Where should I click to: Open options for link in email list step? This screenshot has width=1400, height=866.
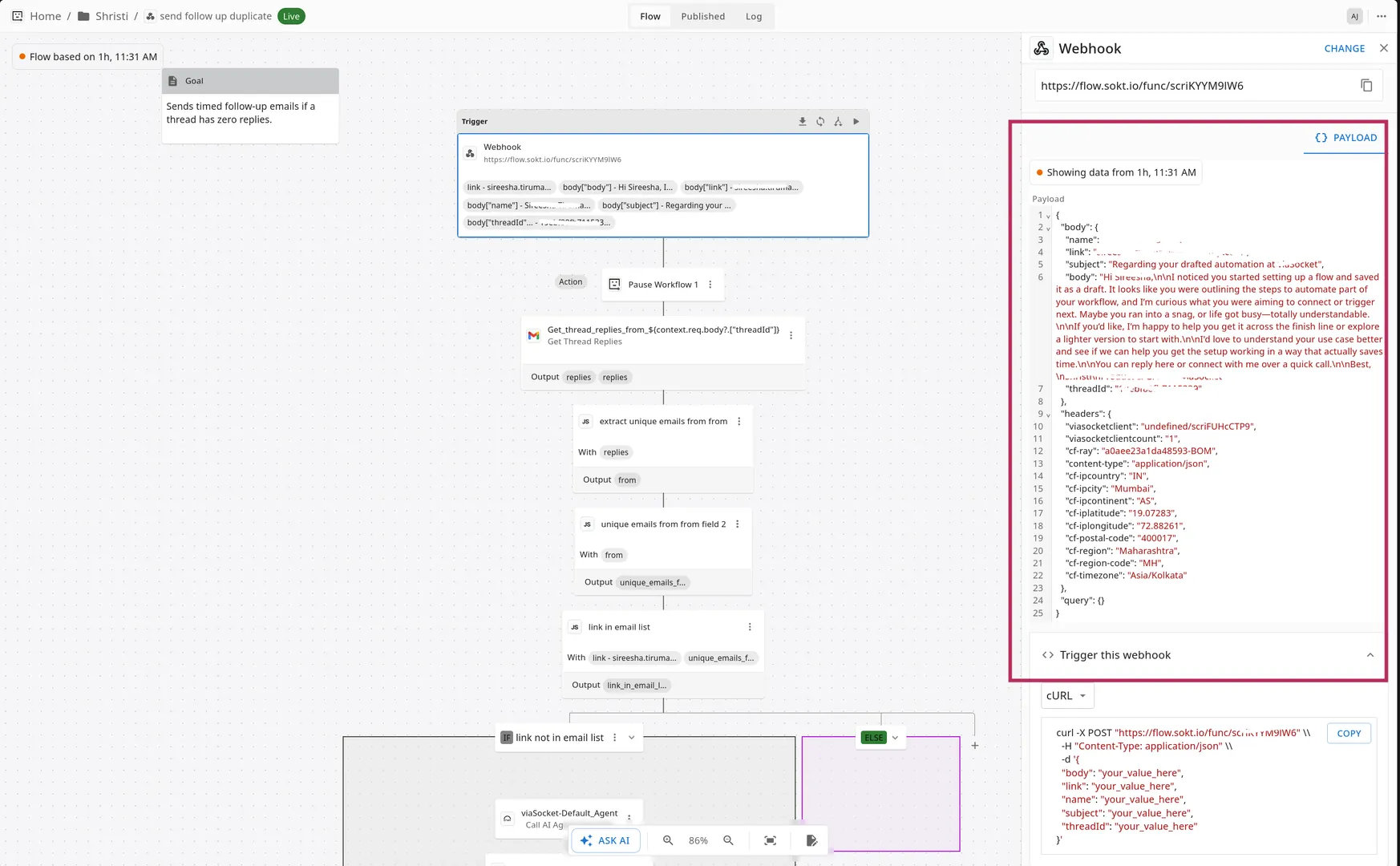pos(750,627)
